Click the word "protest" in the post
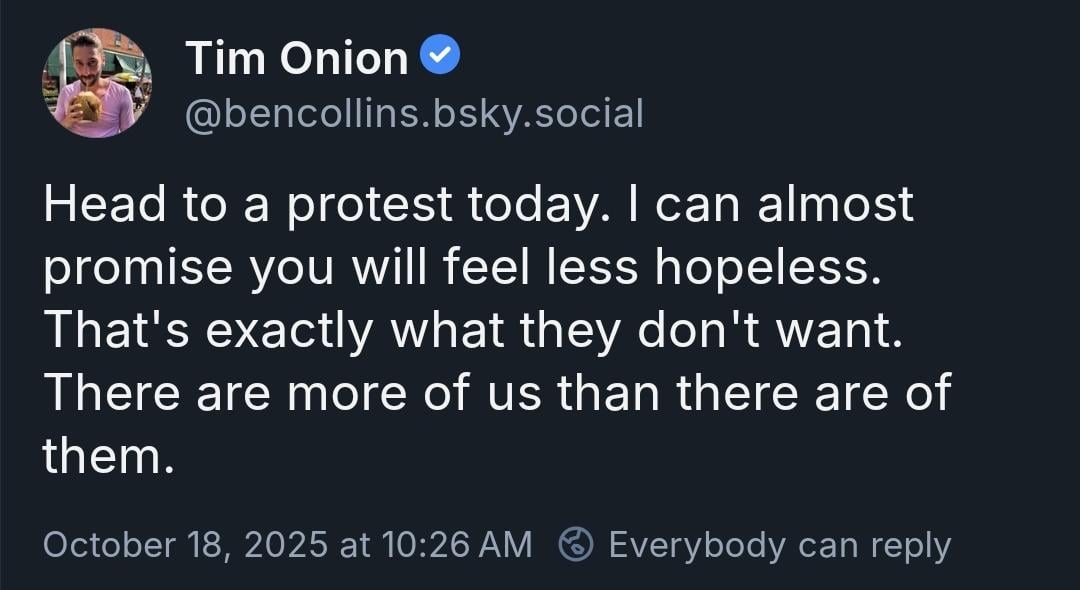 click(x=370, y=205)
